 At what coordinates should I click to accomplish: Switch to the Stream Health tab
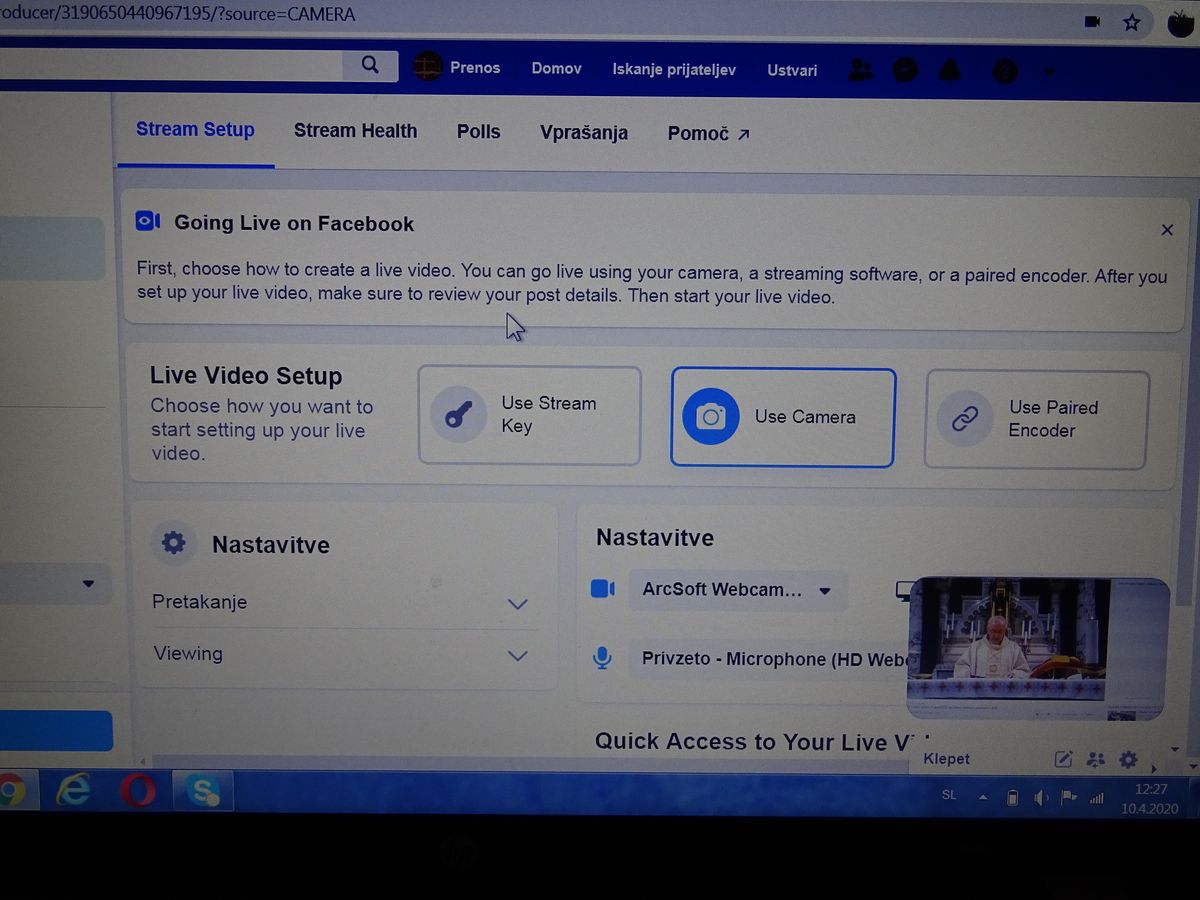(355, 131)
